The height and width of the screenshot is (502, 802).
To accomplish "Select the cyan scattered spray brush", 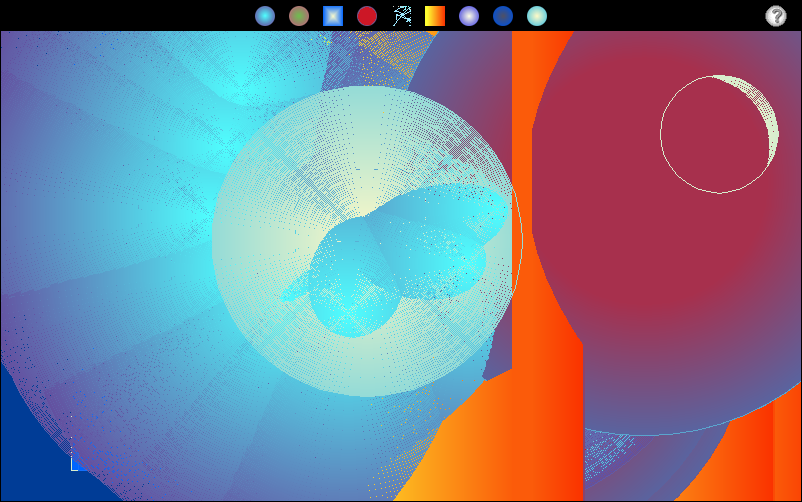I will (x=402, y=16).
